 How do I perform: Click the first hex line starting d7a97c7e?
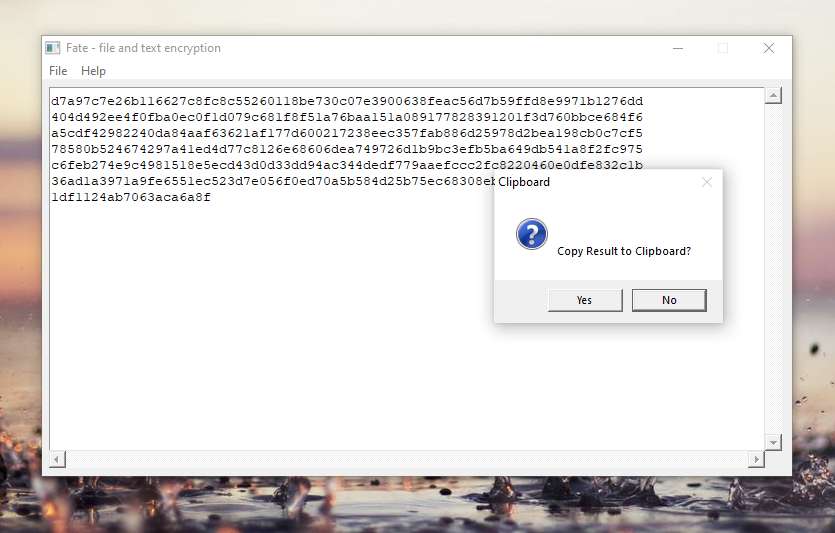pyautogui.click(x=347, y=101)
